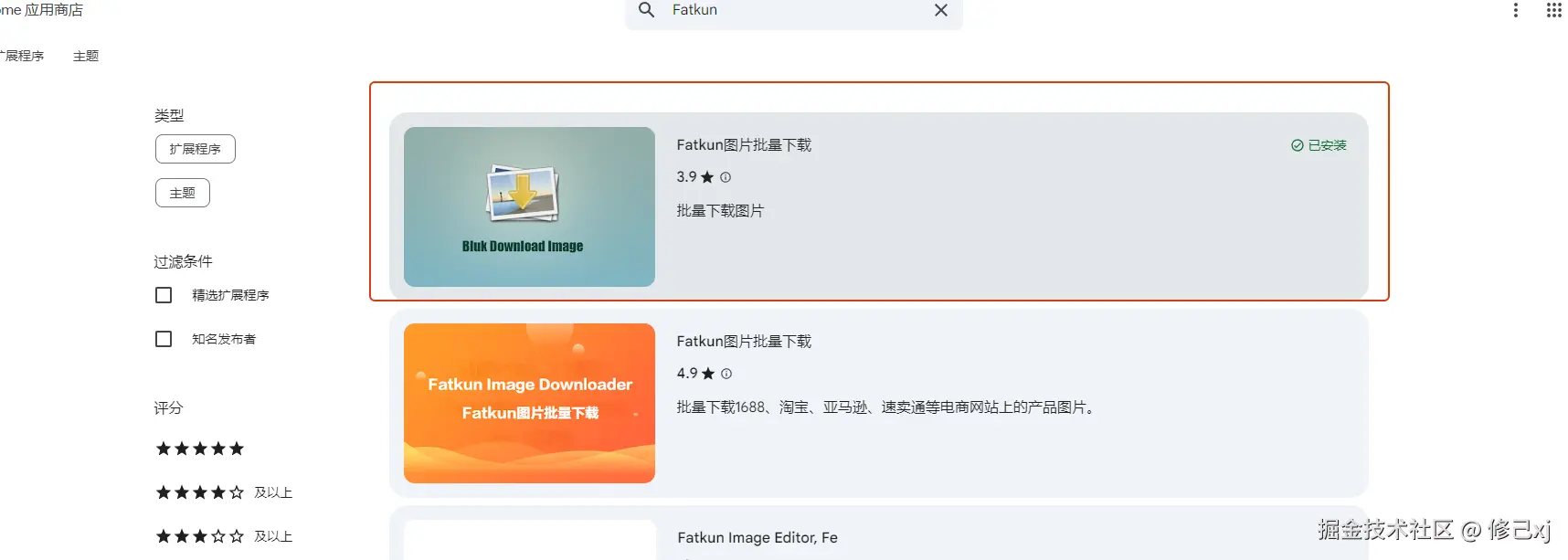
Task: Click the search magnifier icon
Action: [646, 10]
